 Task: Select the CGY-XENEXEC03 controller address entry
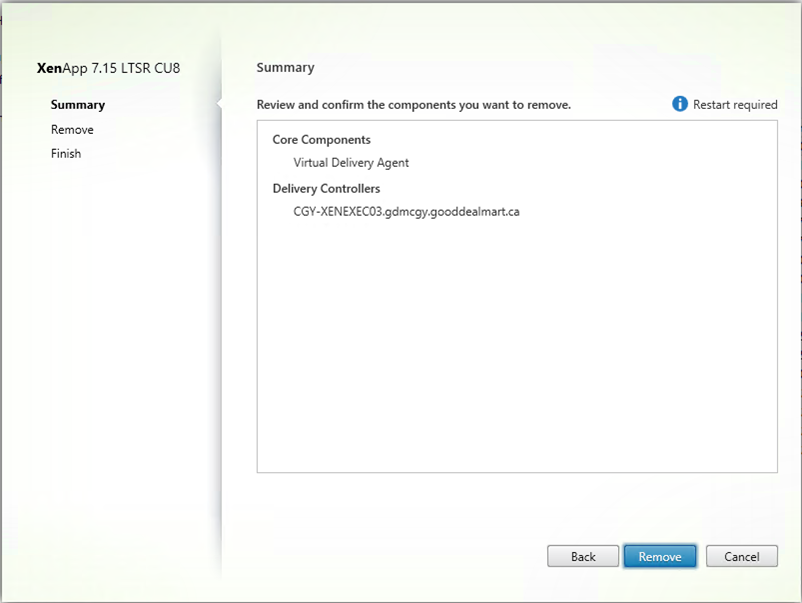click(406, 212)
